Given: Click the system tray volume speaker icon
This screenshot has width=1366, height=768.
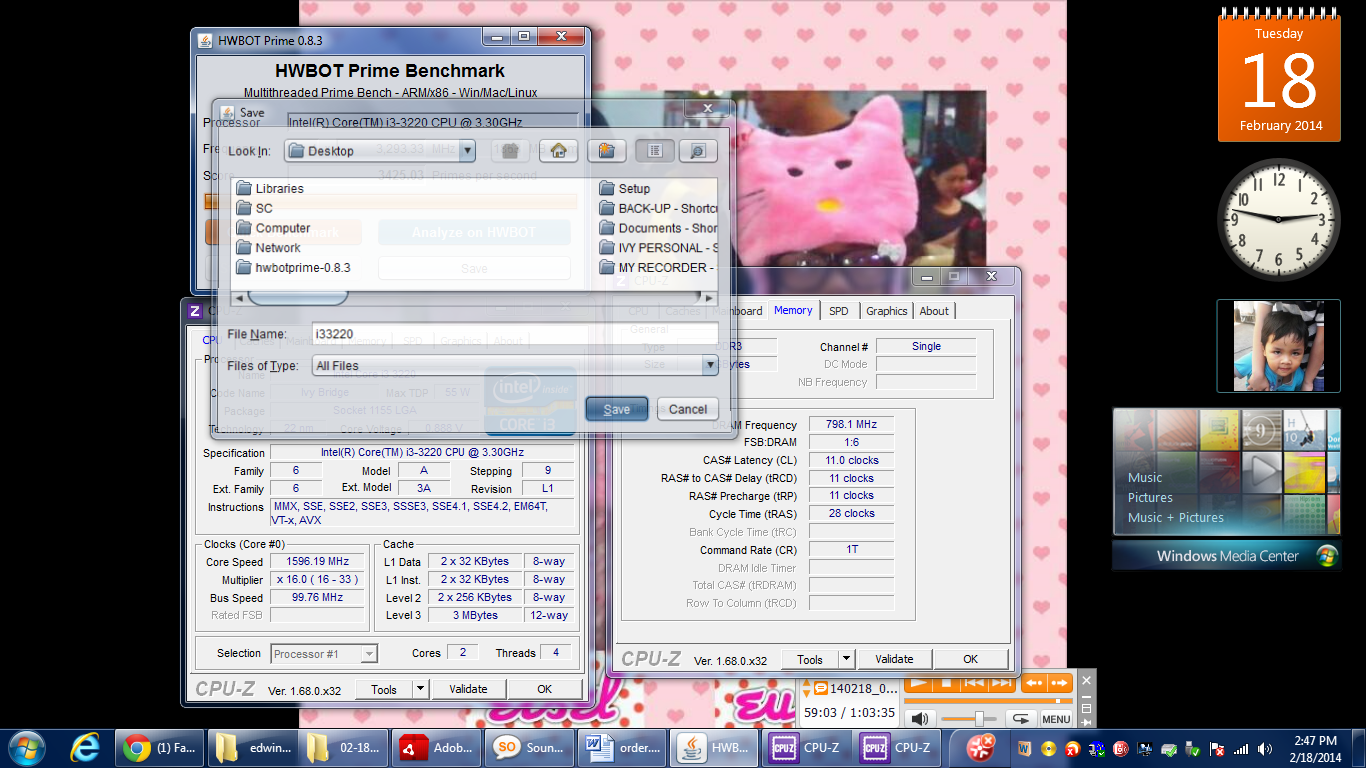Looking at the screenshot, I should point(1265,748).
